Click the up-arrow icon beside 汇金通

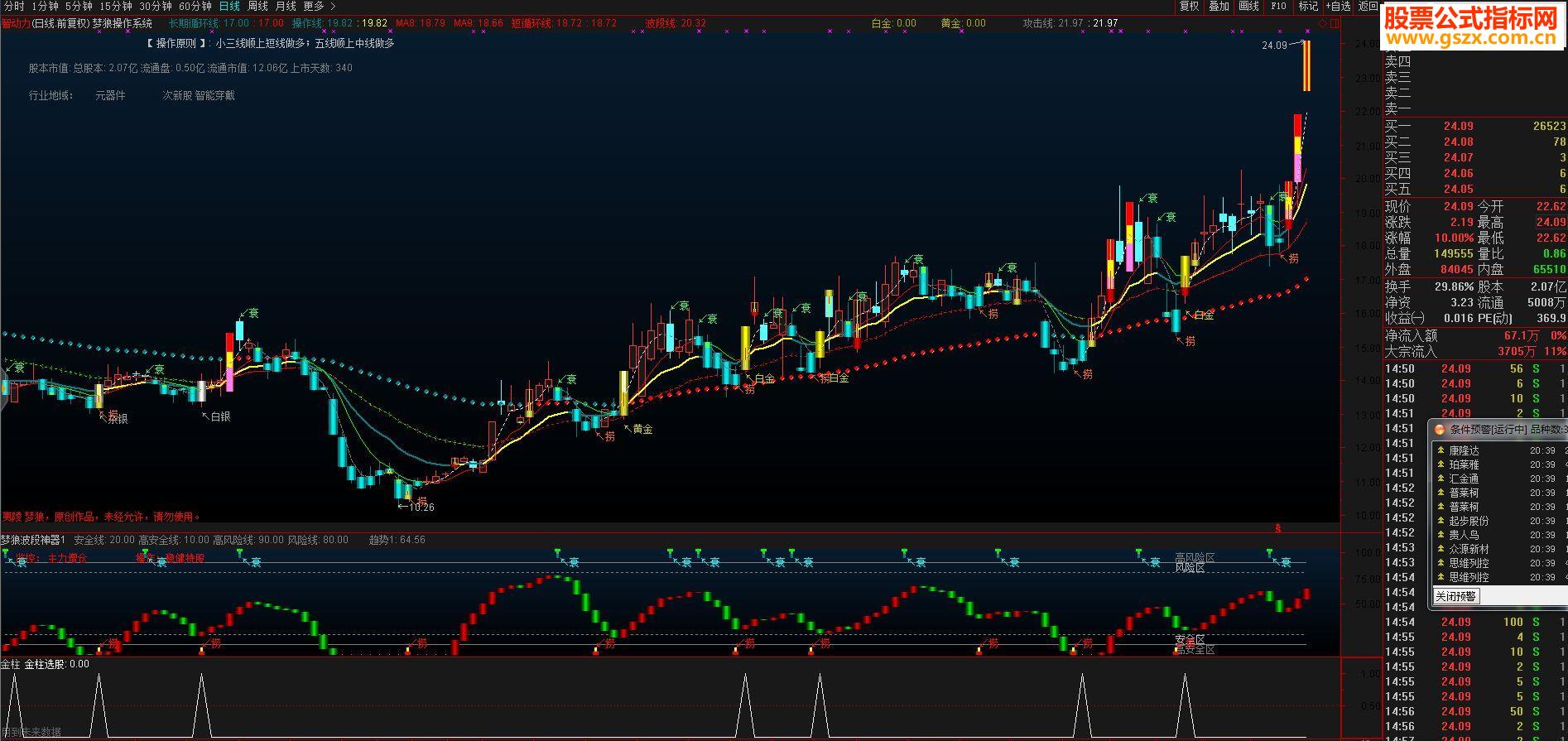(x=1441, y=479)
